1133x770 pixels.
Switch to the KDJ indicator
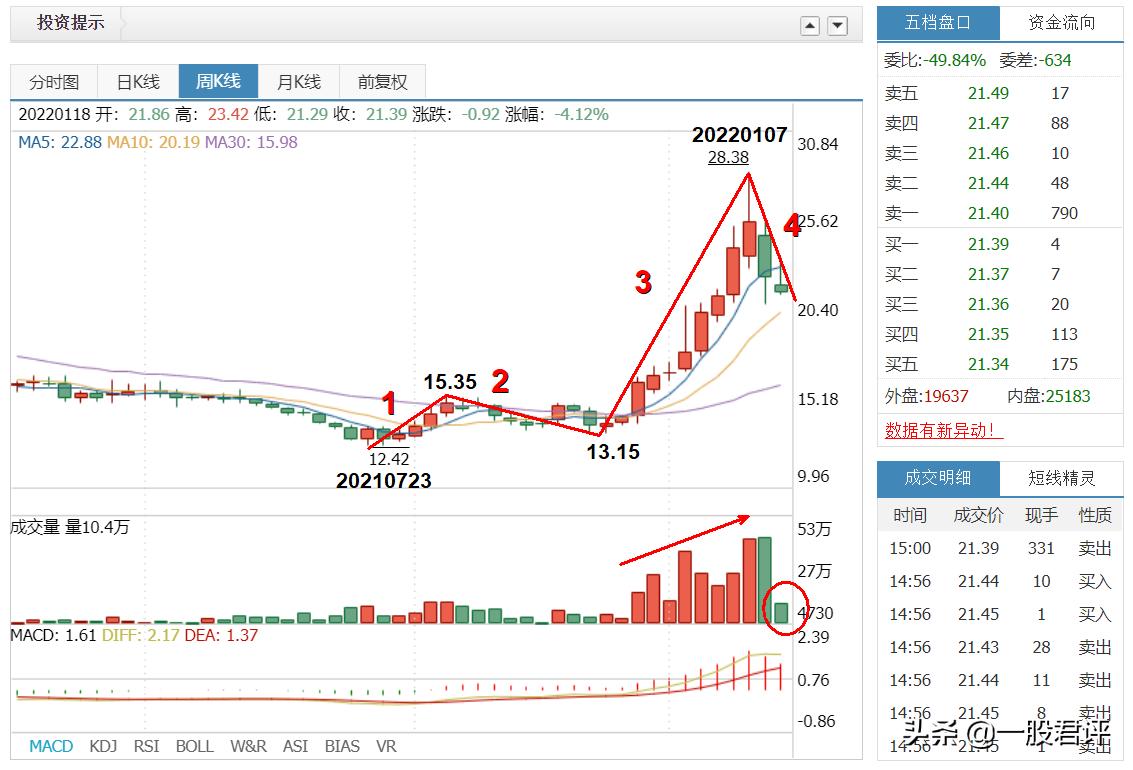click(102, 746)
